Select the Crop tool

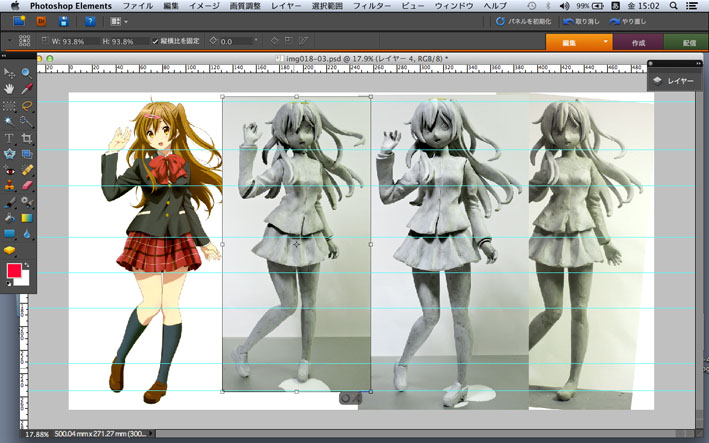tap(27, 138)
